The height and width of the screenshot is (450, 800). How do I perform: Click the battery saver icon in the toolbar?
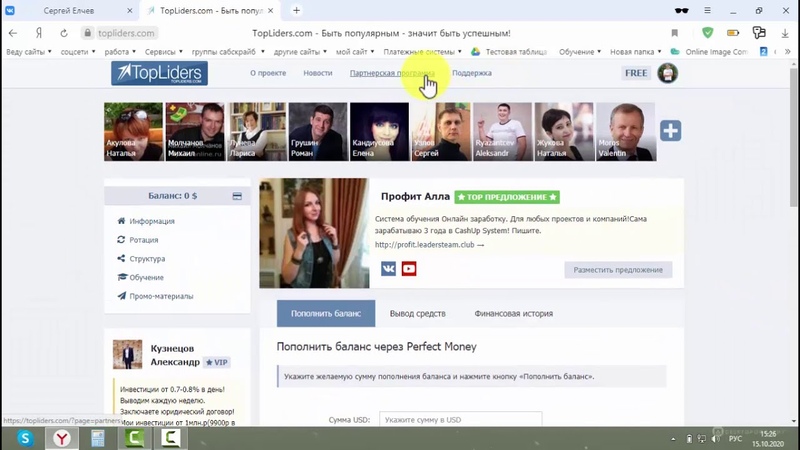[x=733, y=33]
